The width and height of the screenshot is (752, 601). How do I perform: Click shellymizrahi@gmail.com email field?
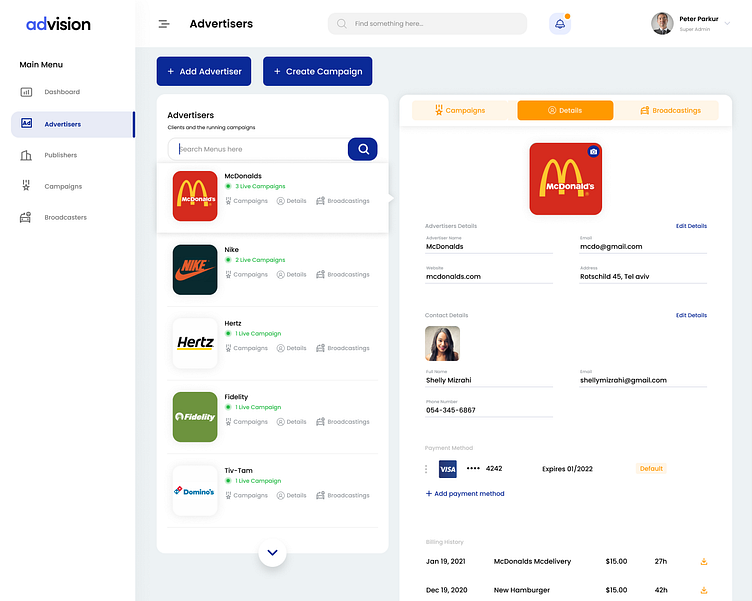643,380
